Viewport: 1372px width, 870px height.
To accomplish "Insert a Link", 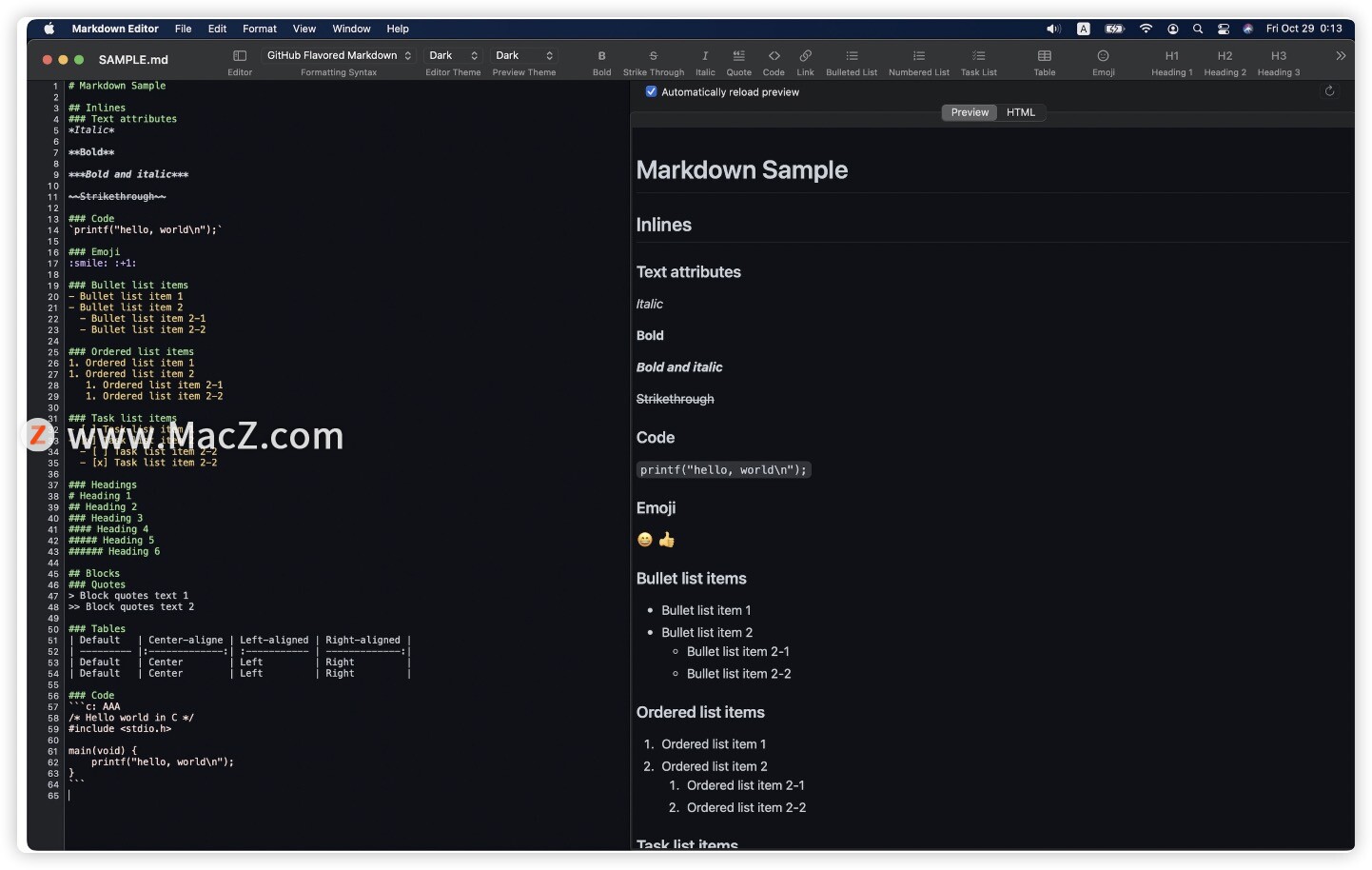I will point(805,56).
